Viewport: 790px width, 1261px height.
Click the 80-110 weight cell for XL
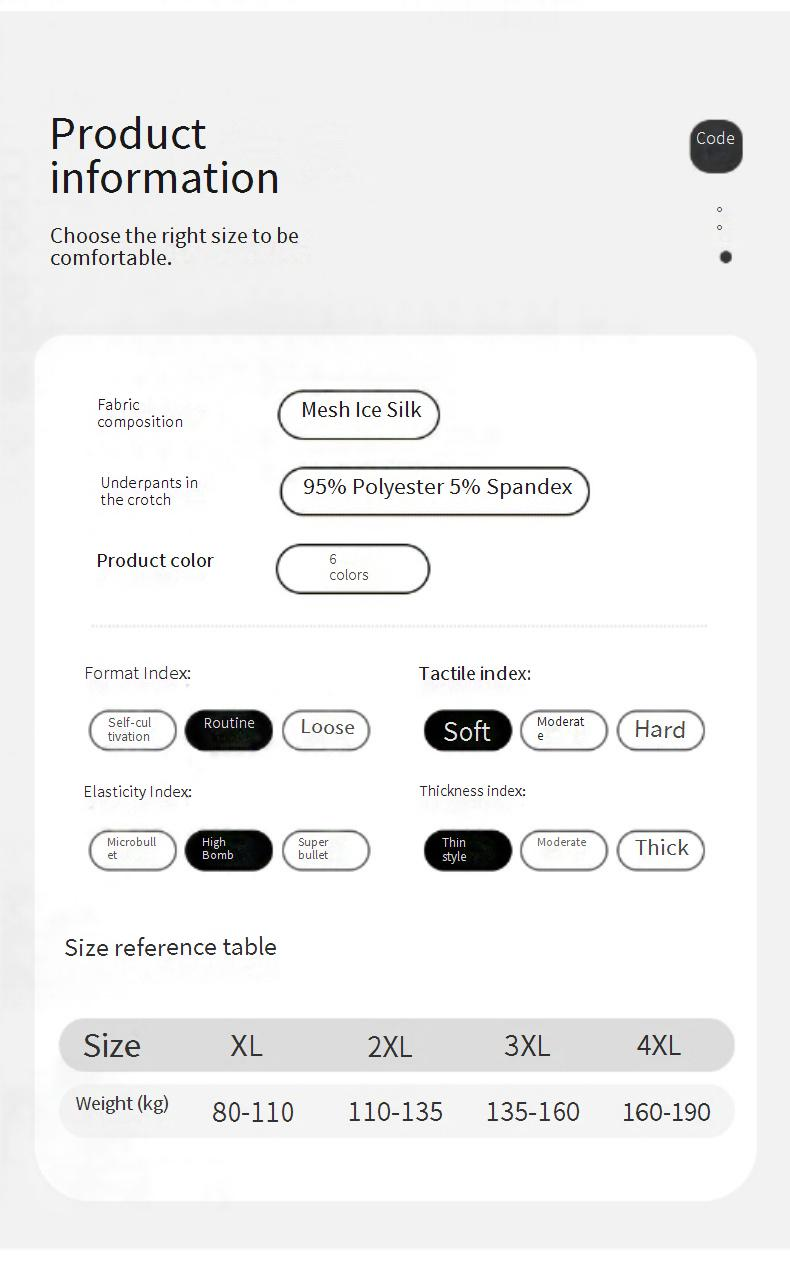253,1112
